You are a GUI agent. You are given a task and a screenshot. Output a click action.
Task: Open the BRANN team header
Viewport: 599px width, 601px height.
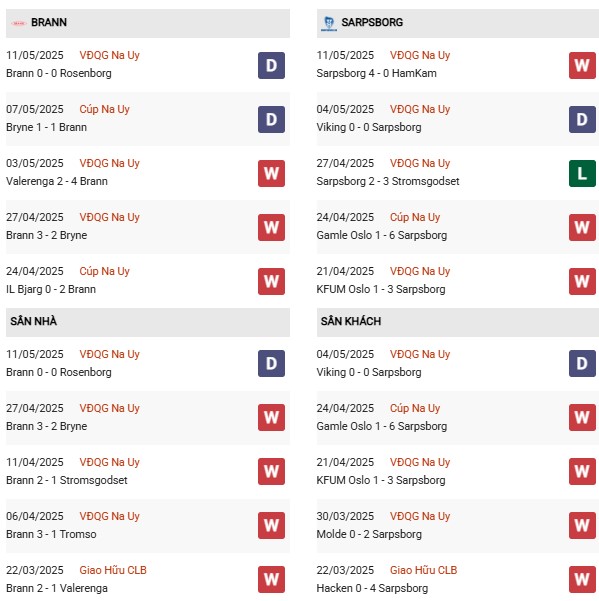[x=148, y=23]
